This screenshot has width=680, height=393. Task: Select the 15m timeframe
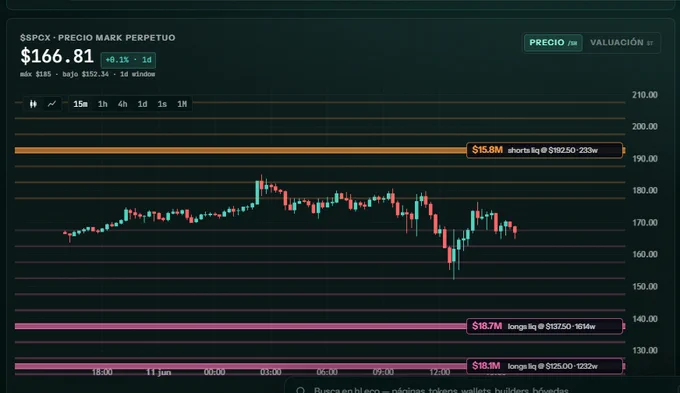80,104
